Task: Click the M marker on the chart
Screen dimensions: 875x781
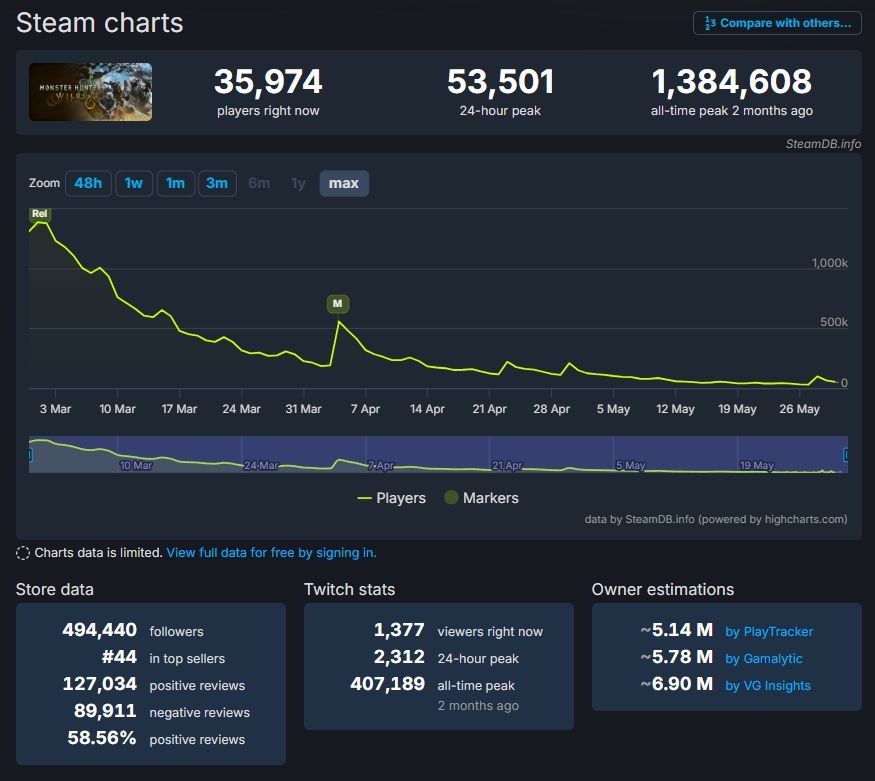Action: pyautogui.click(x=338, y=304)
